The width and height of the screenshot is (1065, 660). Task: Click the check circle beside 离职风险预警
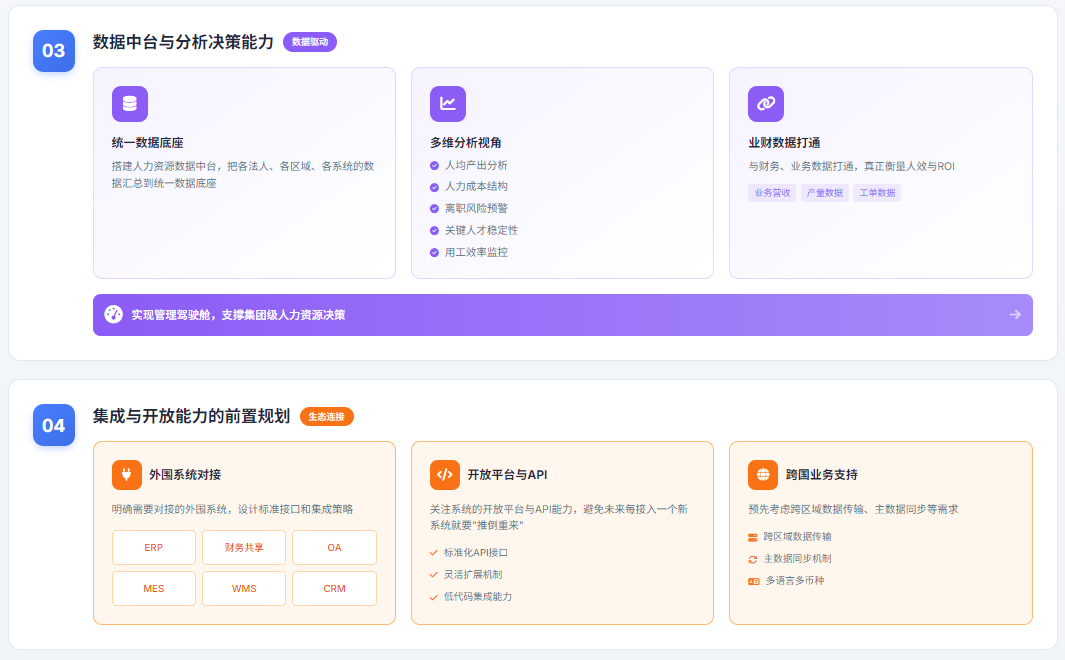434,209
